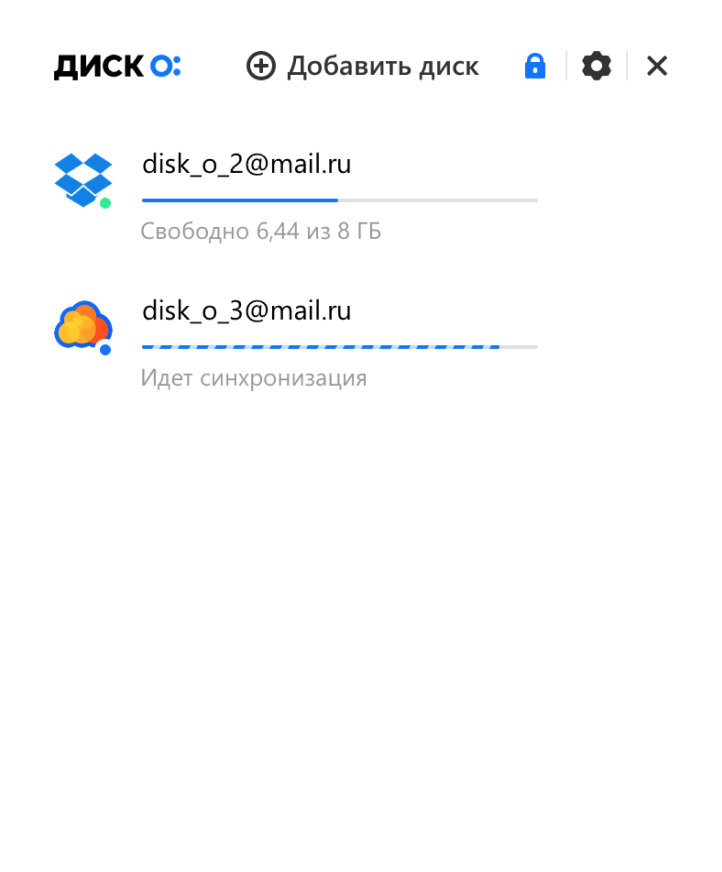Click the text Свободно 6,44 из 8 ГБ
The width and height of the screenshot is (722, 872).
[261, 231]
